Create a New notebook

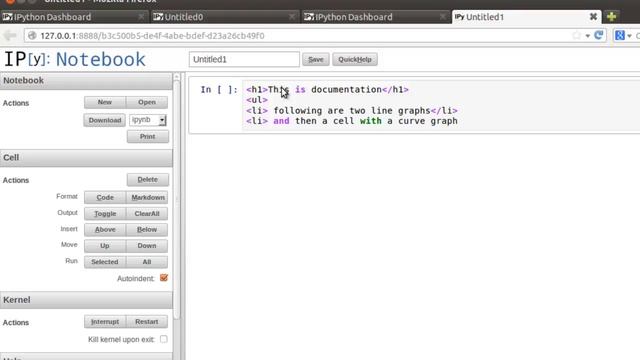tap(105, 102)
